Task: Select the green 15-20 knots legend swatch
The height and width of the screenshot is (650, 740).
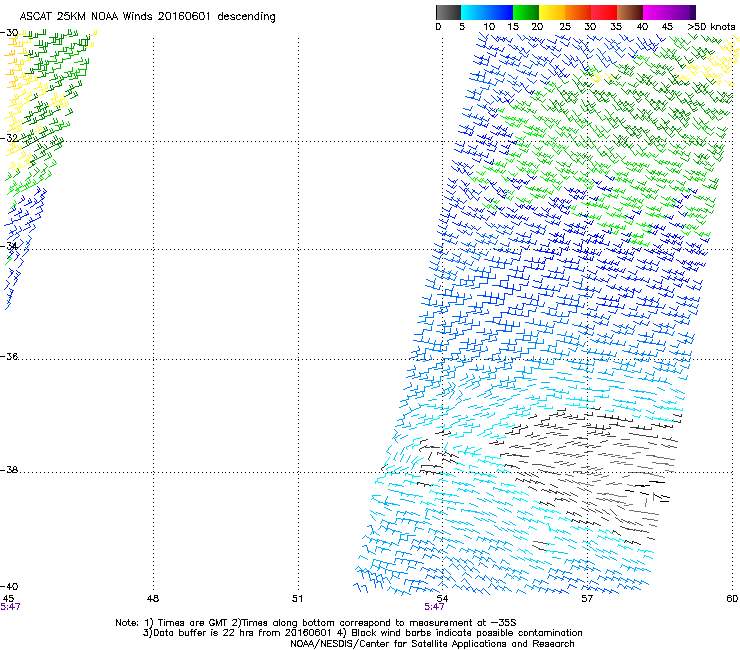Action: (526, 12)
